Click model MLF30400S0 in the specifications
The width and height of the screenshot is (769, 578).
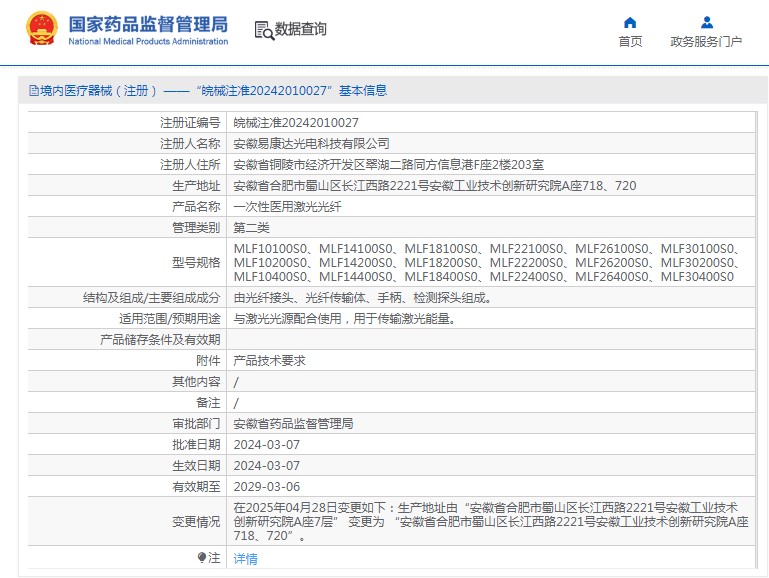click(697, 277)
